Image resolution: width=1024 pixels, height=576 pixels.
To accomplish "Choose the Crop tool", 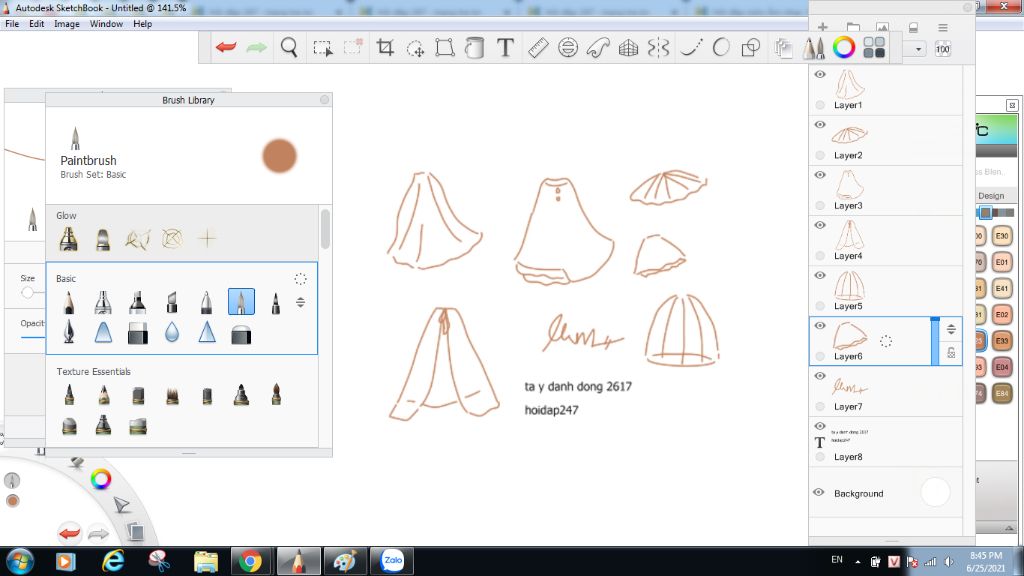I will tap(385, 48).
